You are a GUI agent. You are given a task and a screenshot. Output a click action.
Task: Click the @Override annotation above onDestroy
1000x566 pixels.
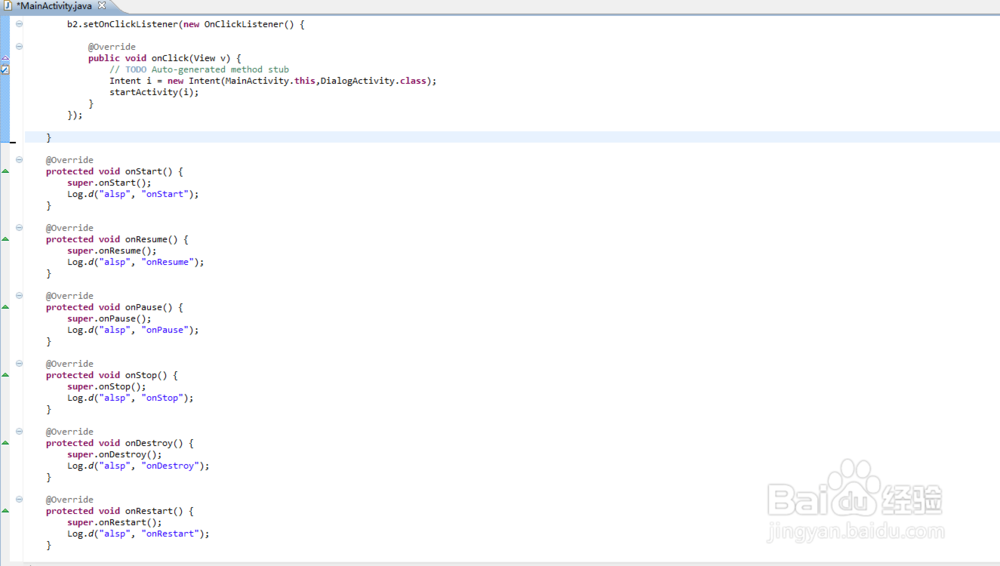(x=70, y=432)
